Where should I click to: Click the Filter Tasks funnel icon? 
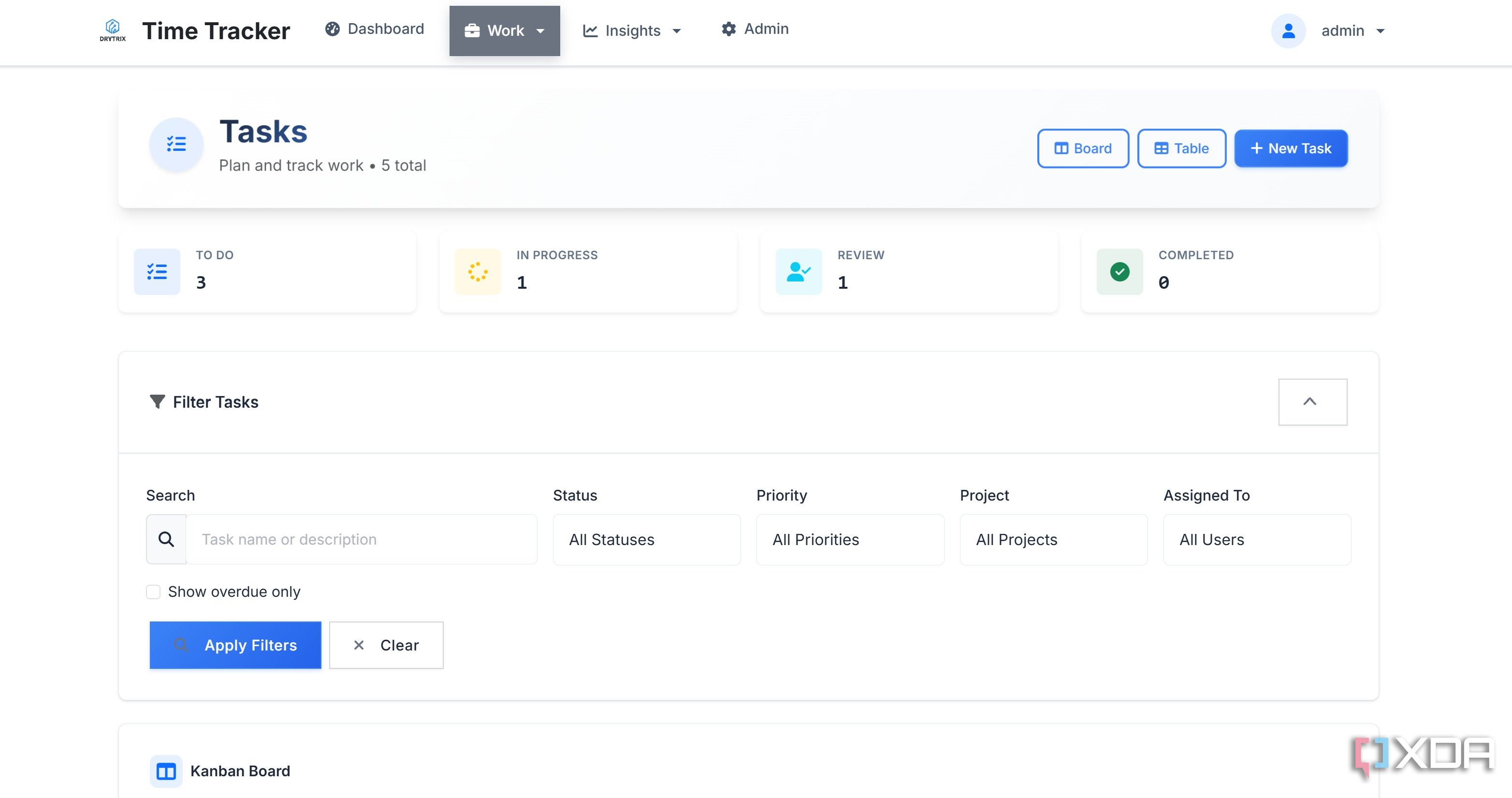tap(157, 401)
